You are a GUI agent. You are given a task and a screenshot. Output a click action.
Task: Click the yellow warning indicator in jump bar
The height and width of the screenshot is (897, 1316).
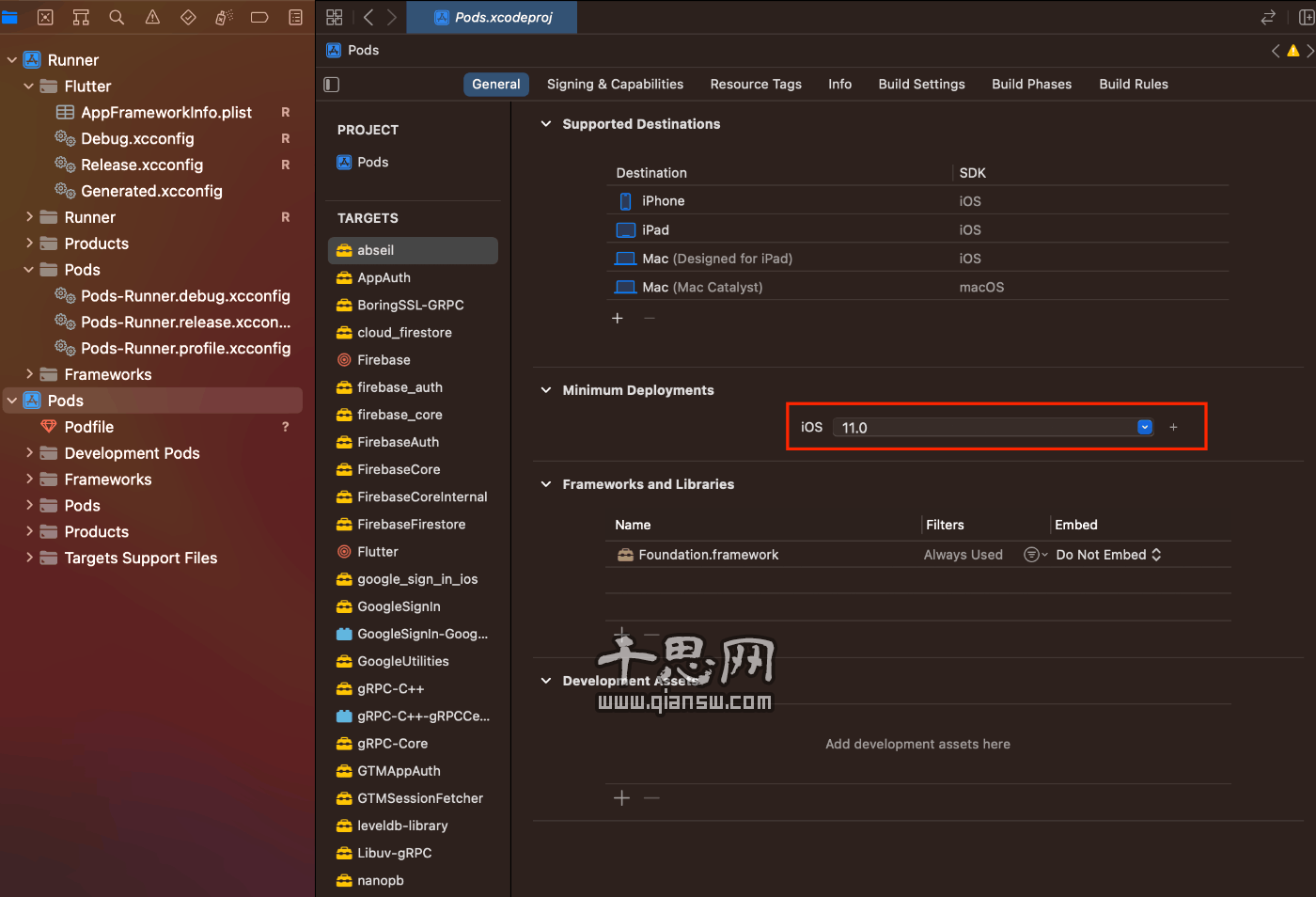click(1293, 51)
